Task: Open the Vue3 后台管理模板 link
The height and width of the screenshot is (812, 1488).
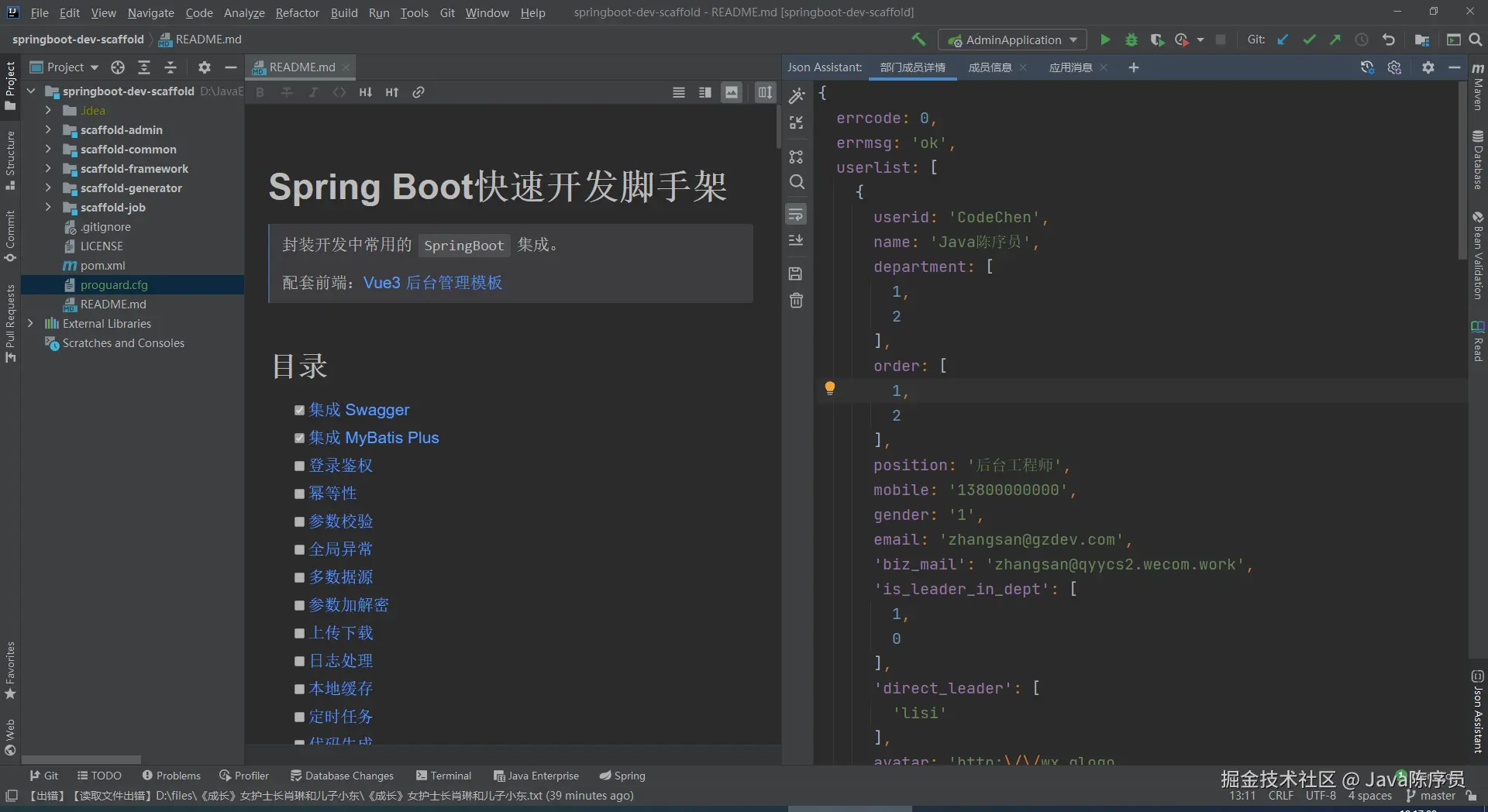Action: pos(432,283)
